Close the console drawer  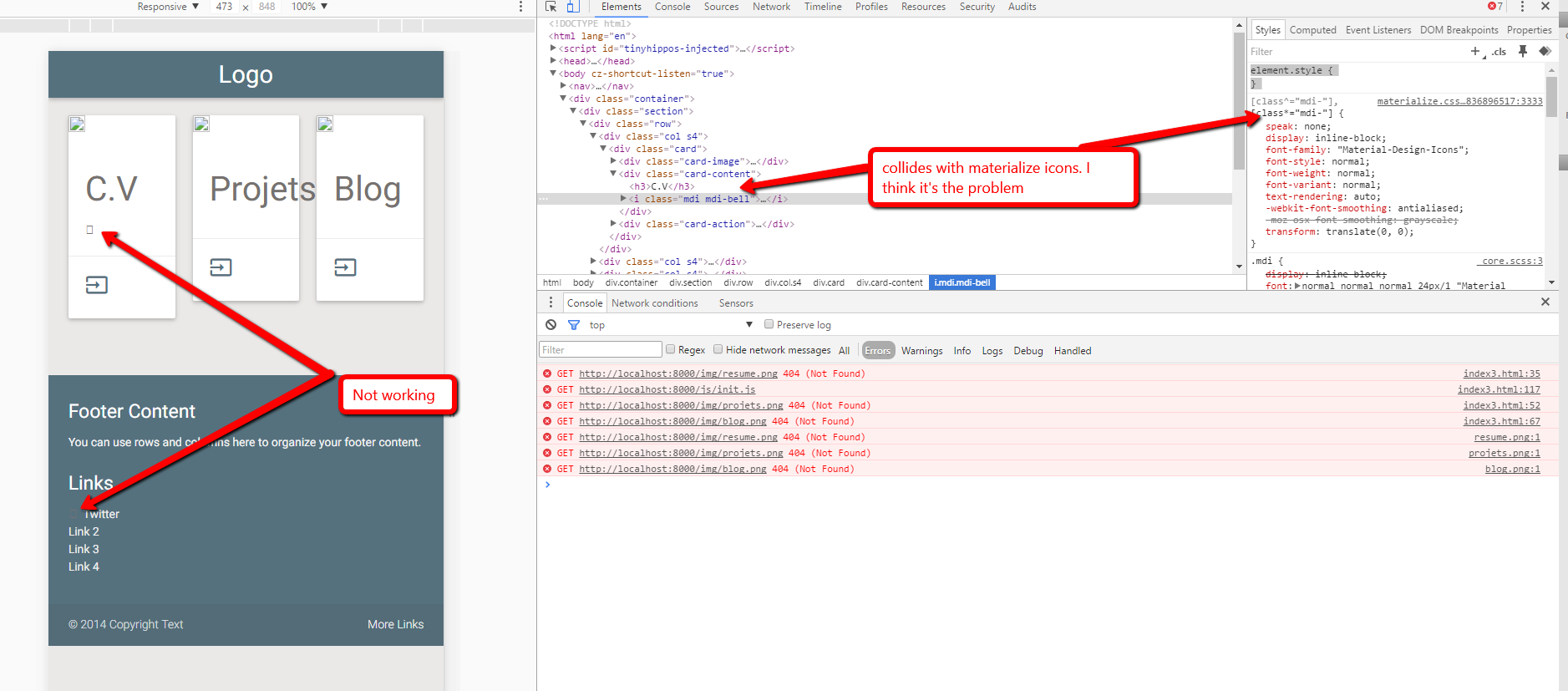click(1545, 302)
